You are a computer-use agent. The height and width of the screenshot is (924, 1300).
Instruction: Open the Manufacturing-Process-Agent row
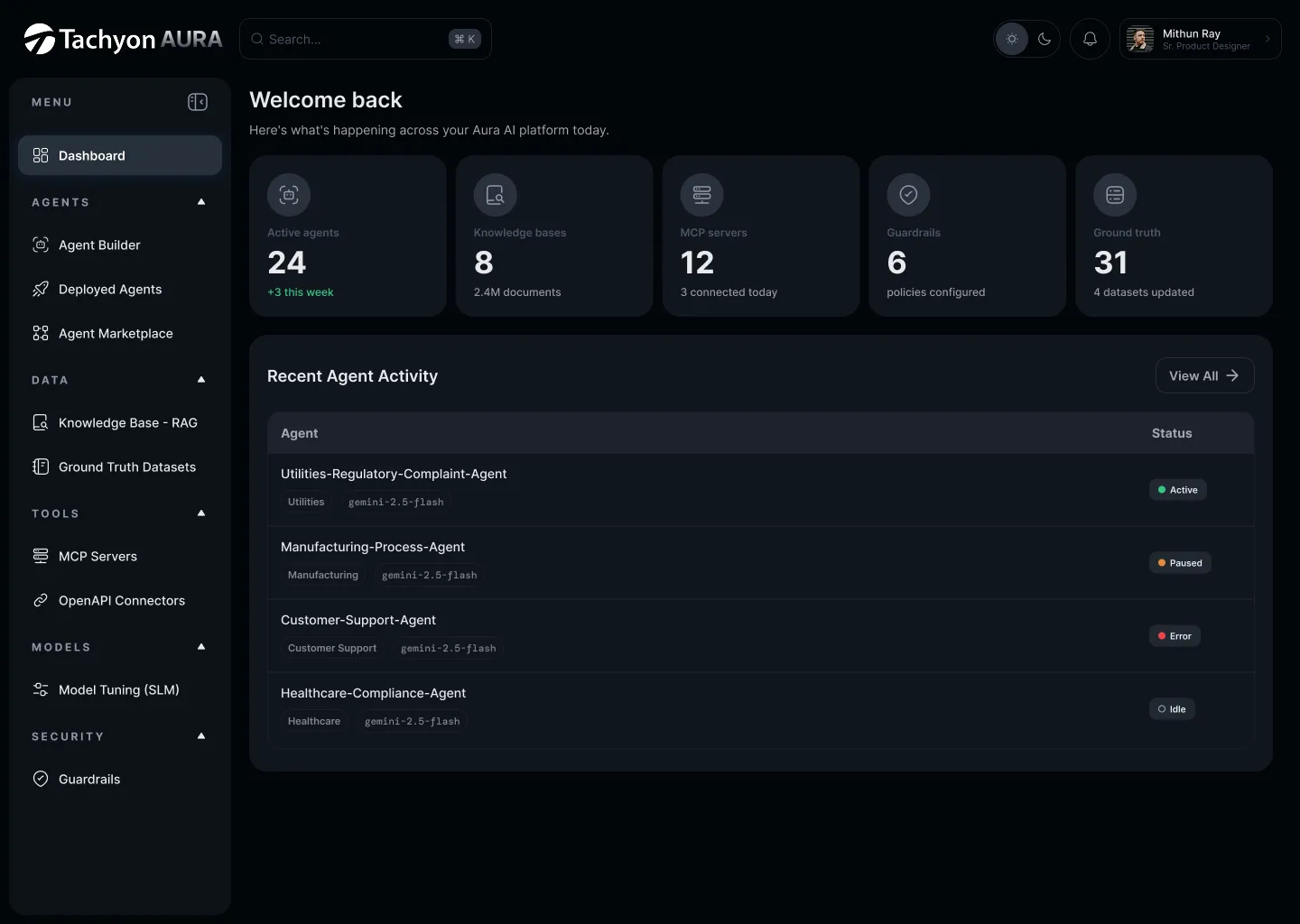pyautogui.click(x=760, y=563)
